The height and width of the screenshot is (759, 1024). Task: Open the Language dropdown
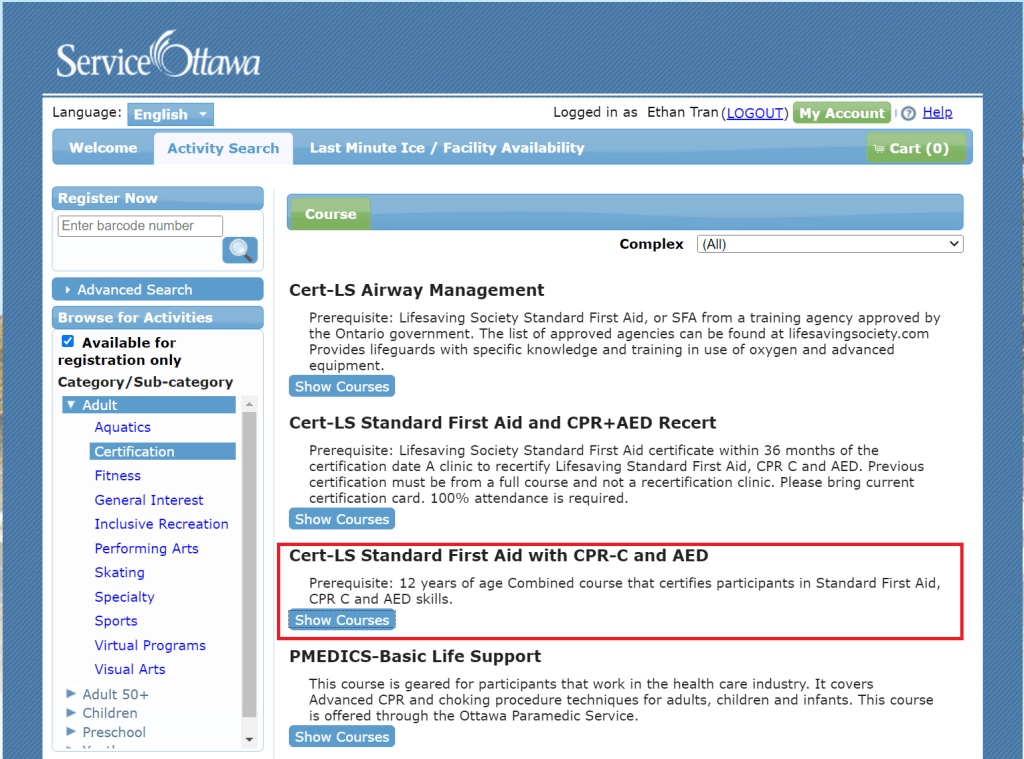pos(170,114)
